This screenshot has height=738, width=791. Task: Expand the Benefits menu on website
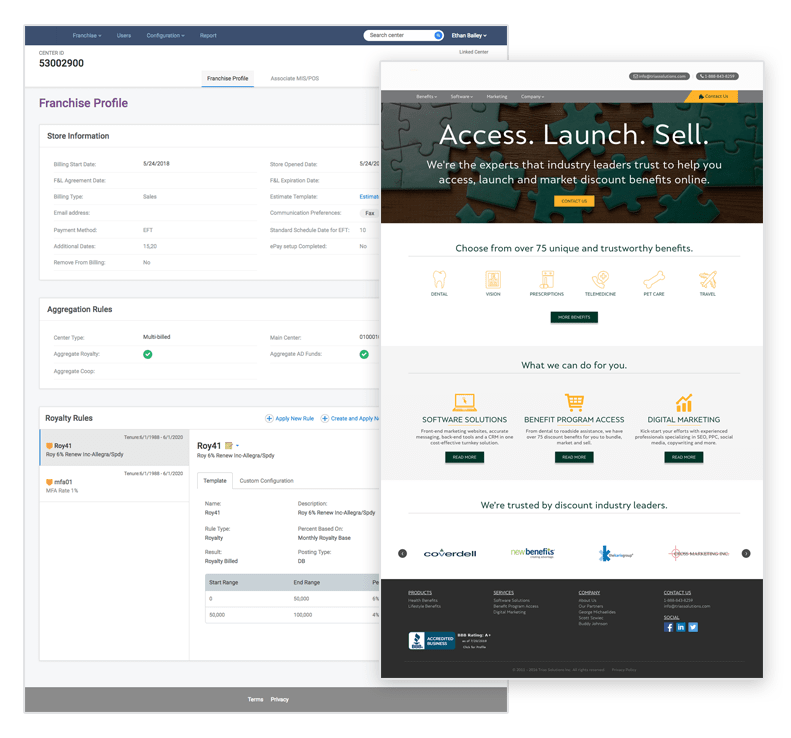tap(426, 96)
